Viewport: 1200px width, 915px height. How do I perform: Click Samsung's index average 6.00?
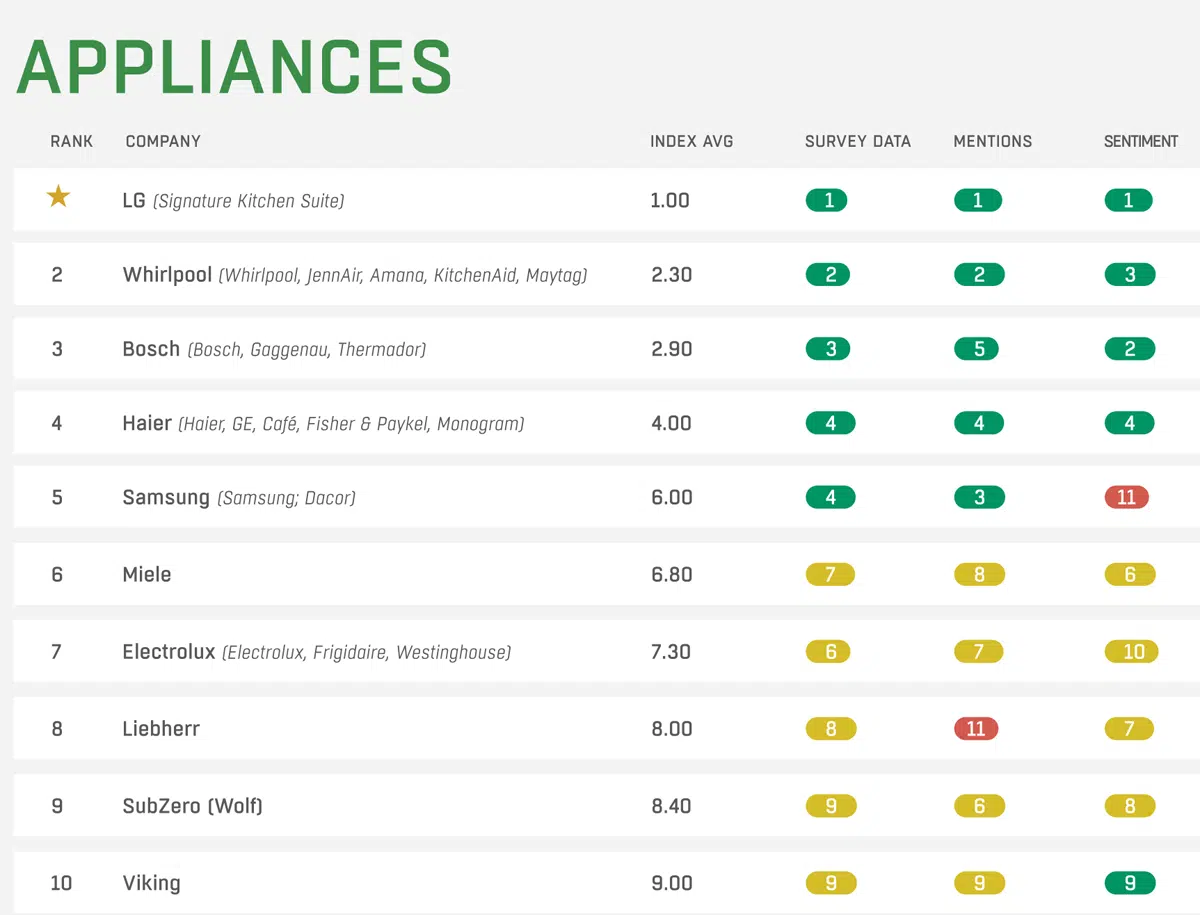click(671, 497)
